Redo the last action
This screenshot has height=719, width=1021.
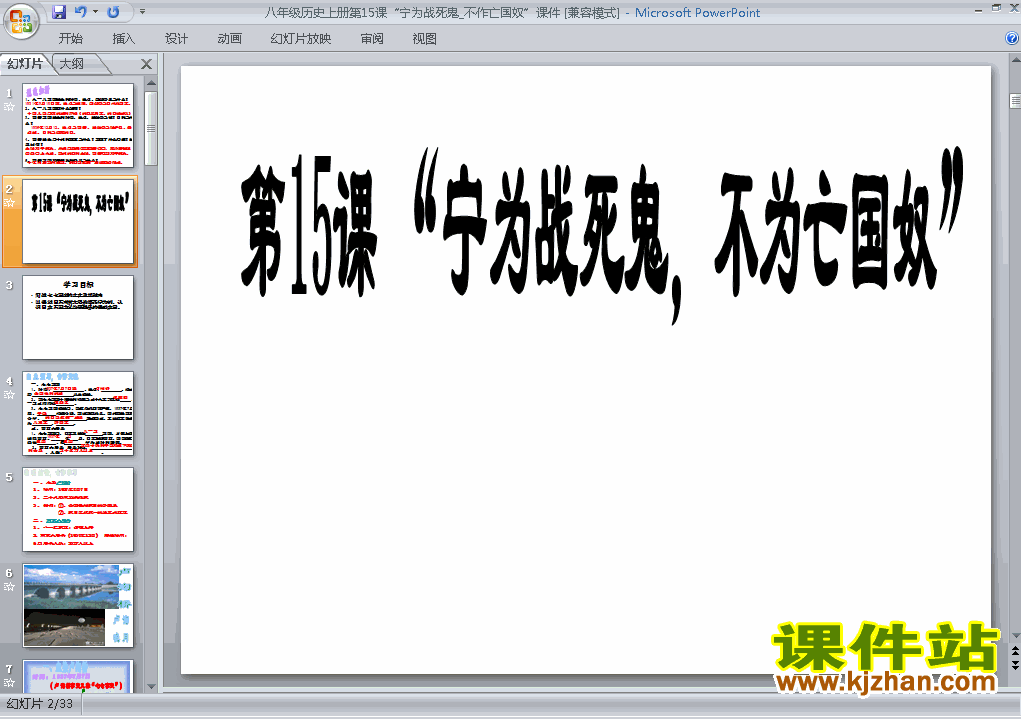[113, 12]
